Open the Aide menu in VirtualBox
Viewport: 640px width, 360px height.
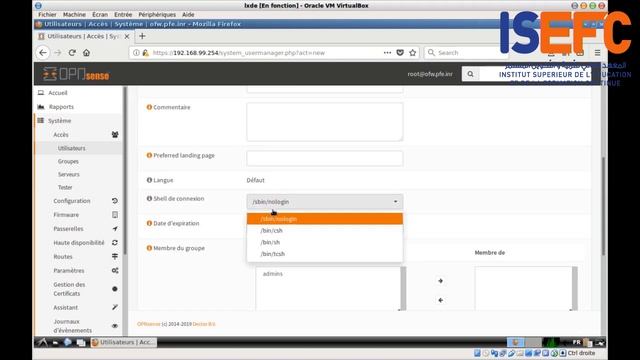point(188,14)
